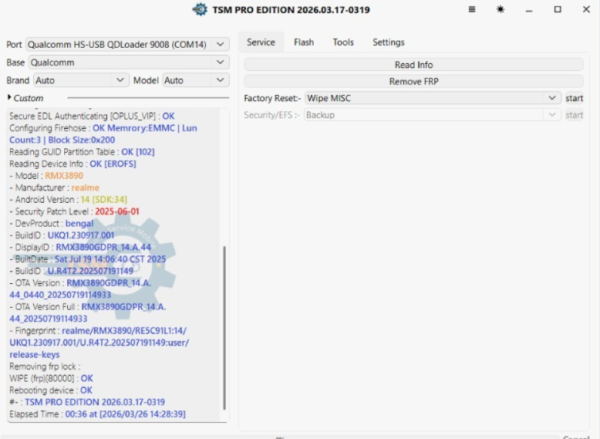Click the Remove FRP button

coord(414,82)
